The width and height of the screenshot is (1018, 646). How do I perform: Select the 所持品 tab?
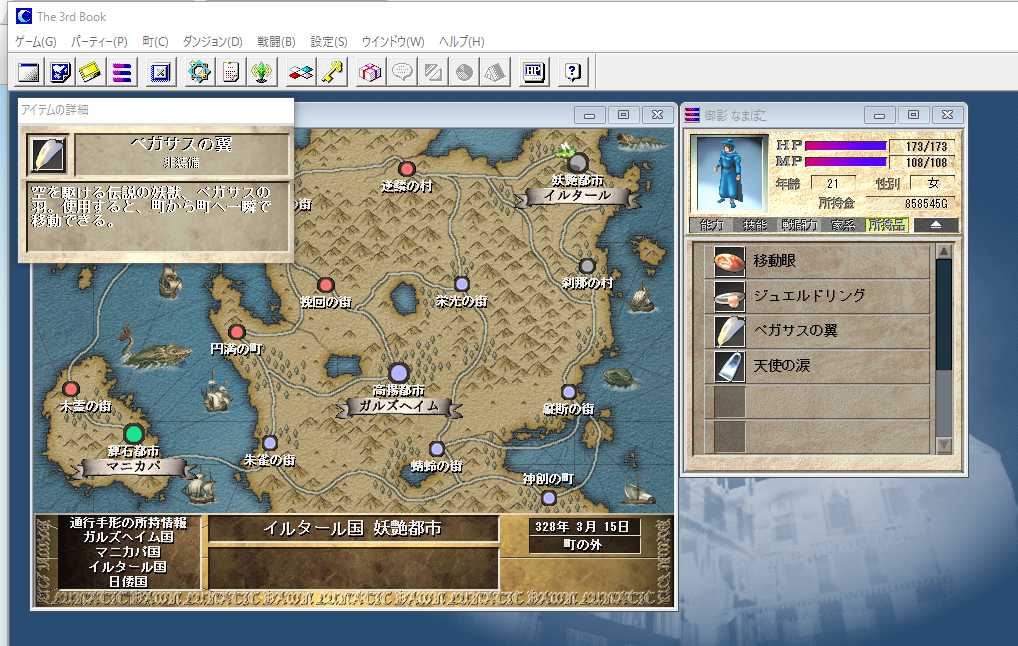click(887, 225)
